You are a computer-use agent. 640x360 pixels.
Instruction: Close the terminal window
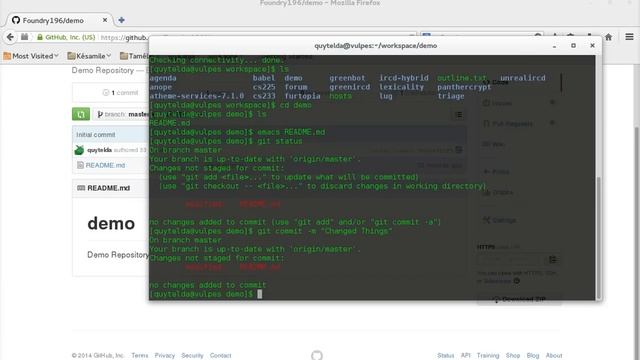pos(592,46)
